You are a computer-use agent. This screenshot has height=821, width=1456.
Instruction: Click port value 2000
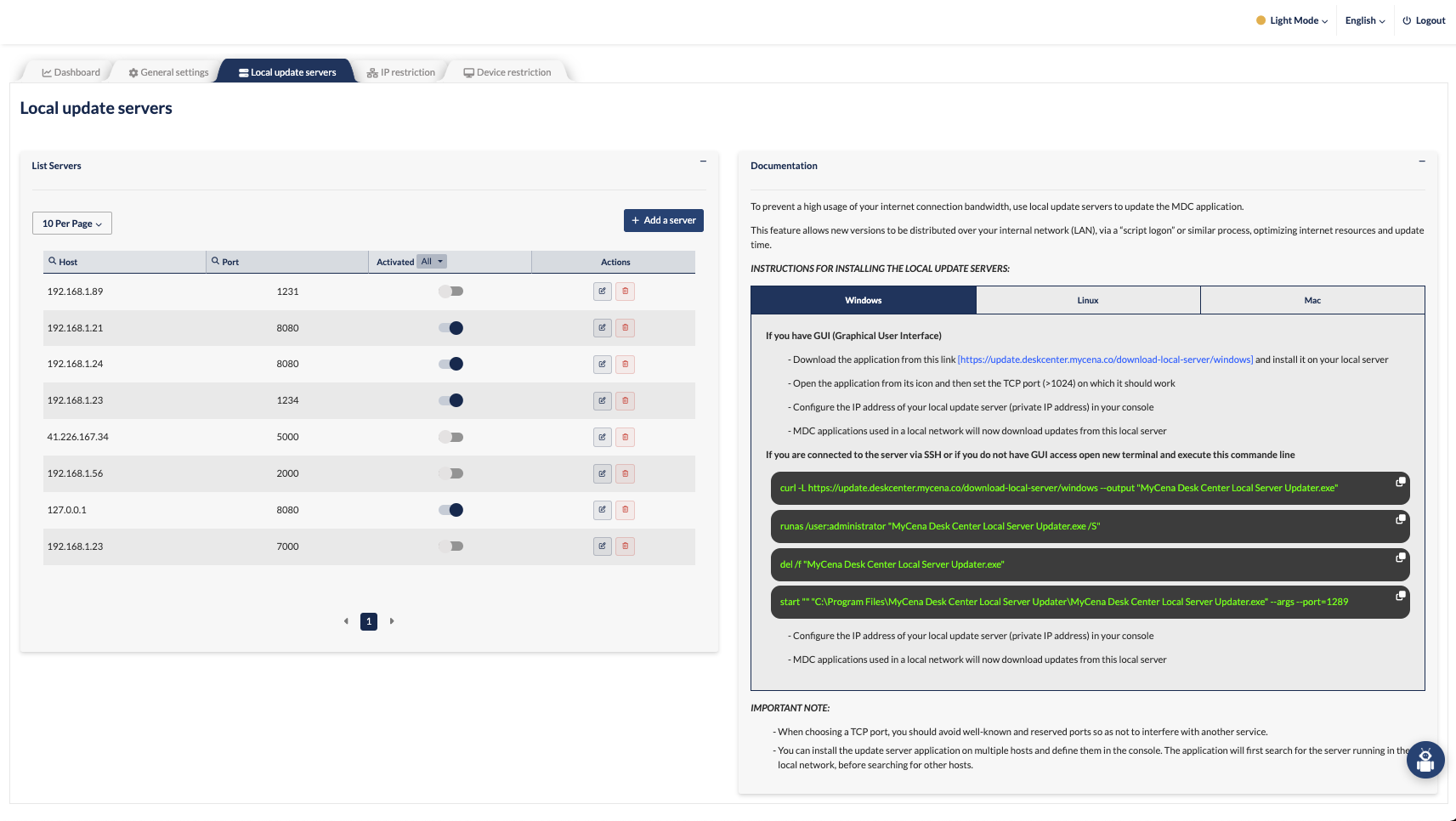coord(287,473)
